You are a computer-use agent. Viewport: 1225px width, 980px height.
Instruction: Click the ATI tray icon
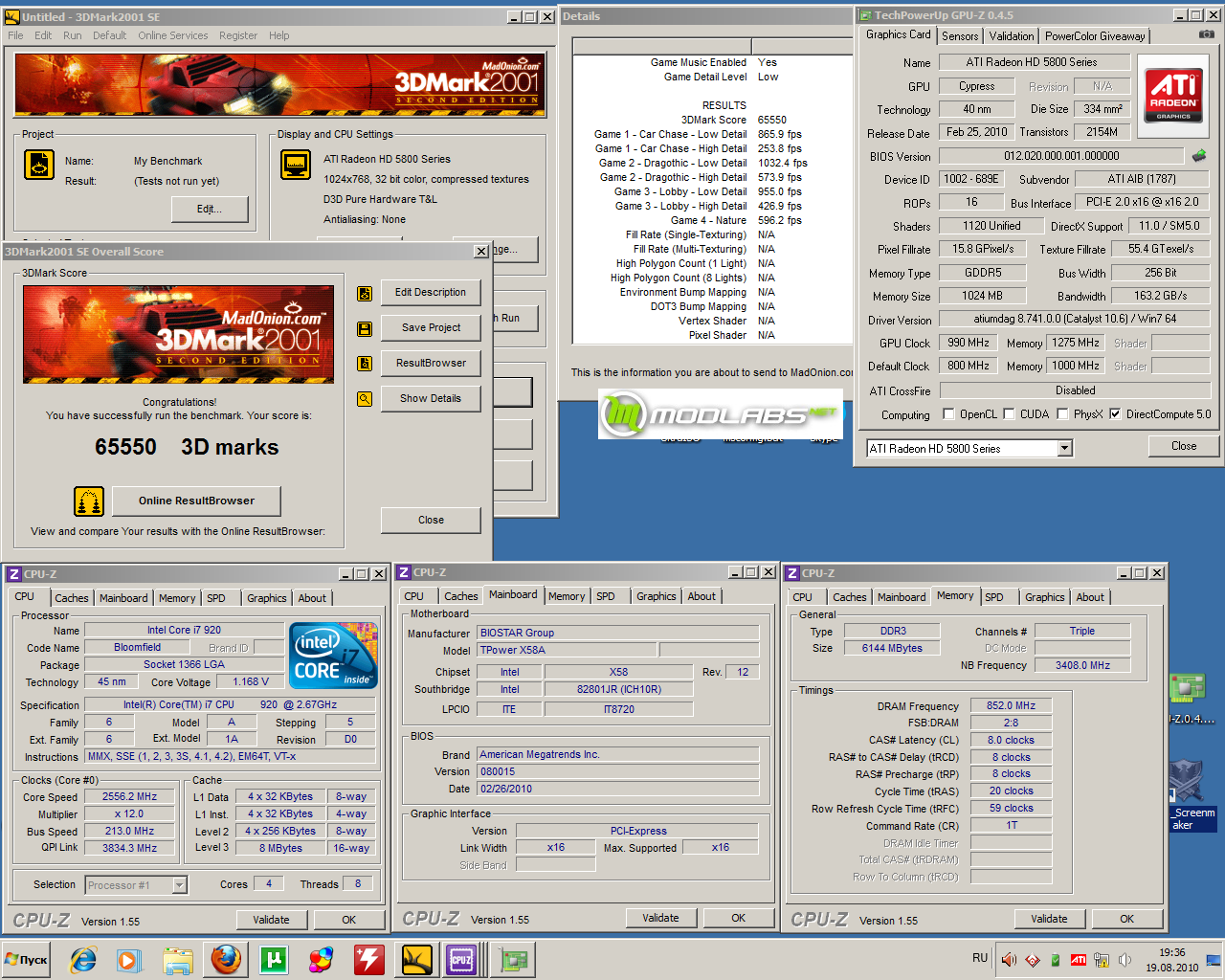coord(1079,960)
